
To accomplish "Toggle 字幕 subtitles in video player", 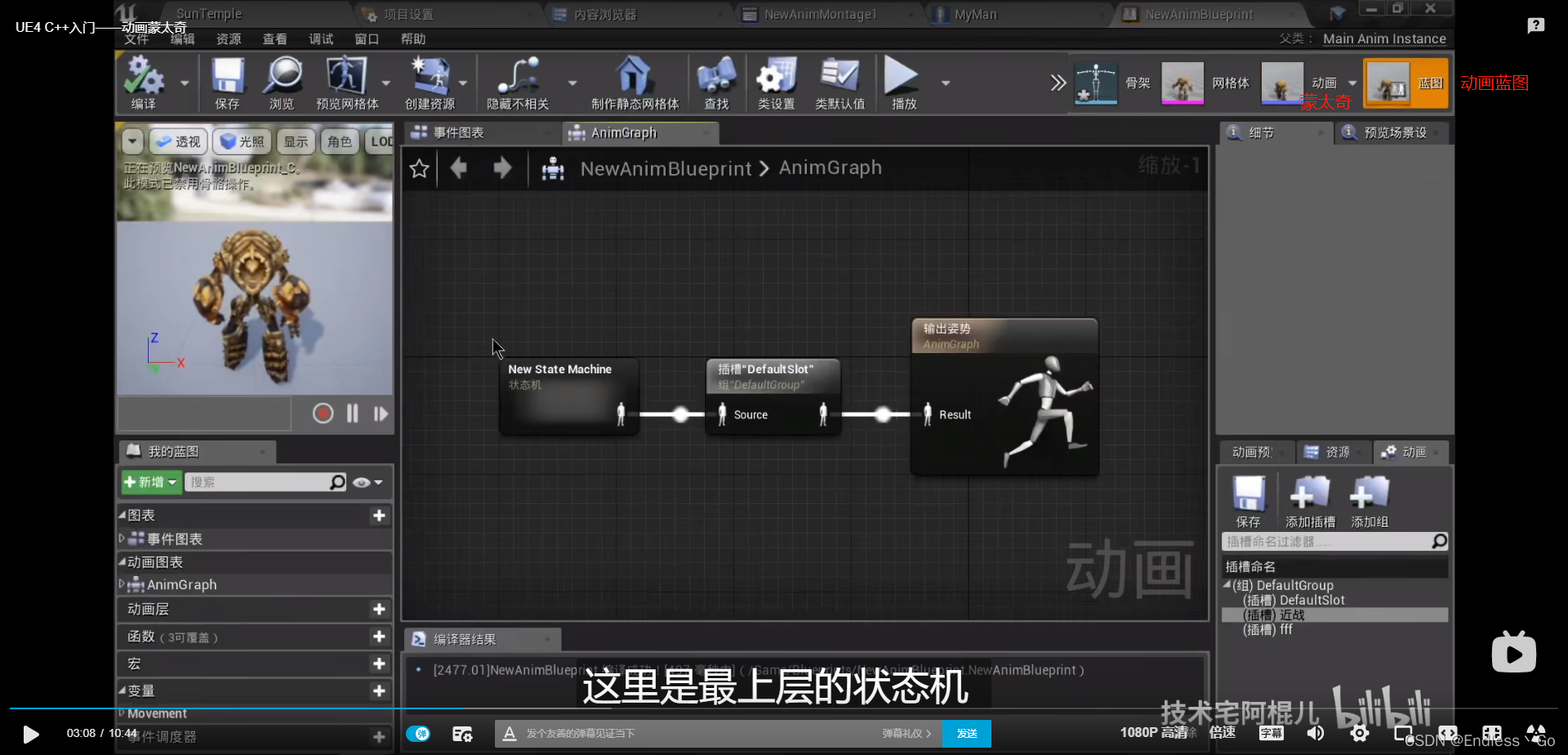I will [1271, 733].
